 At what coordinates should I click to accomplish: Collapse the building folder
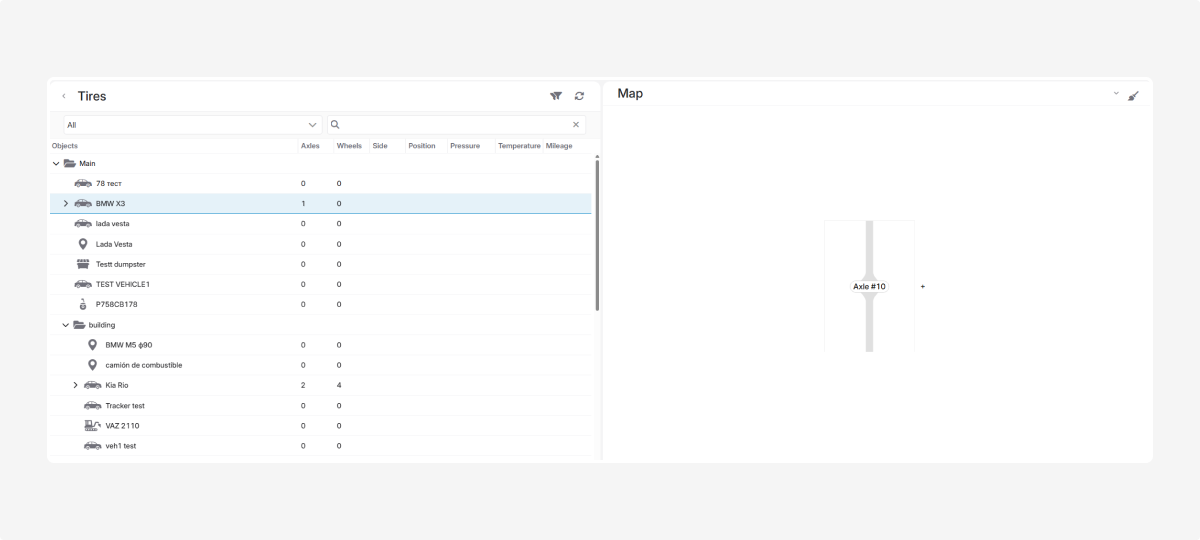[x=66, y=325]
